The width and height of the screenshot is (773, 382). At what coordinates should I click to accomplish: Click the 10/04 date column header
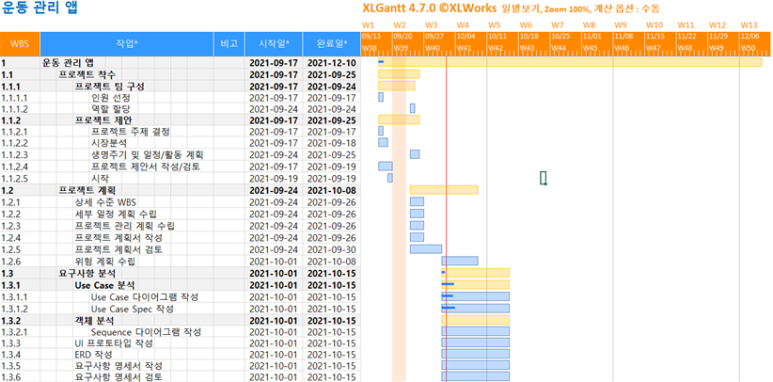pos(465,36)
